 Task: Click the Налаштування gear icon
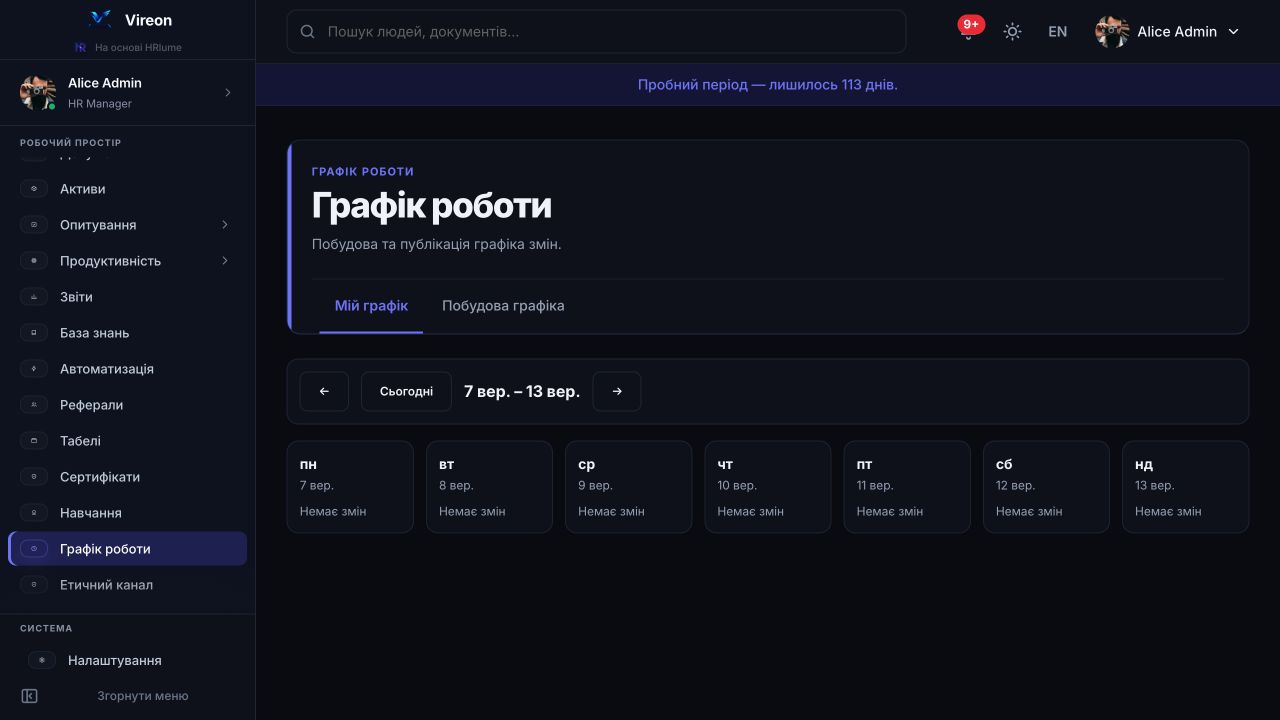click(42, 661)
